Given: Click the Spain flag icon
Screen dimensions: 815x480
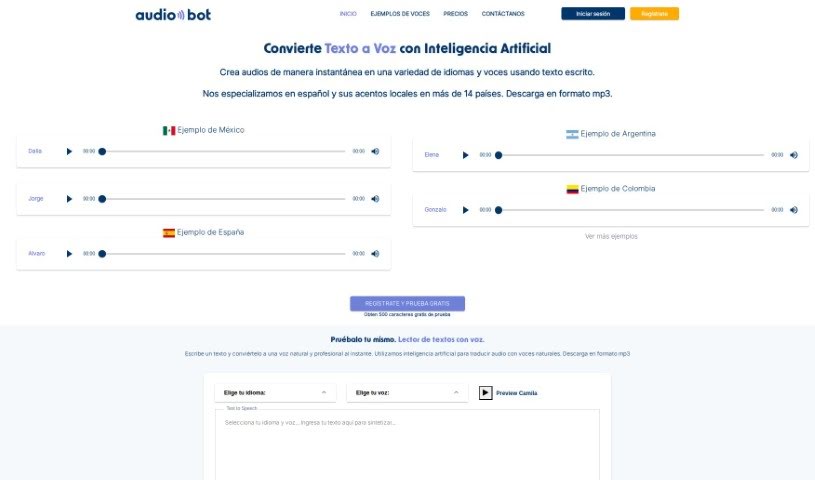Looking at the screenshot, I should [x=169, y=233].
